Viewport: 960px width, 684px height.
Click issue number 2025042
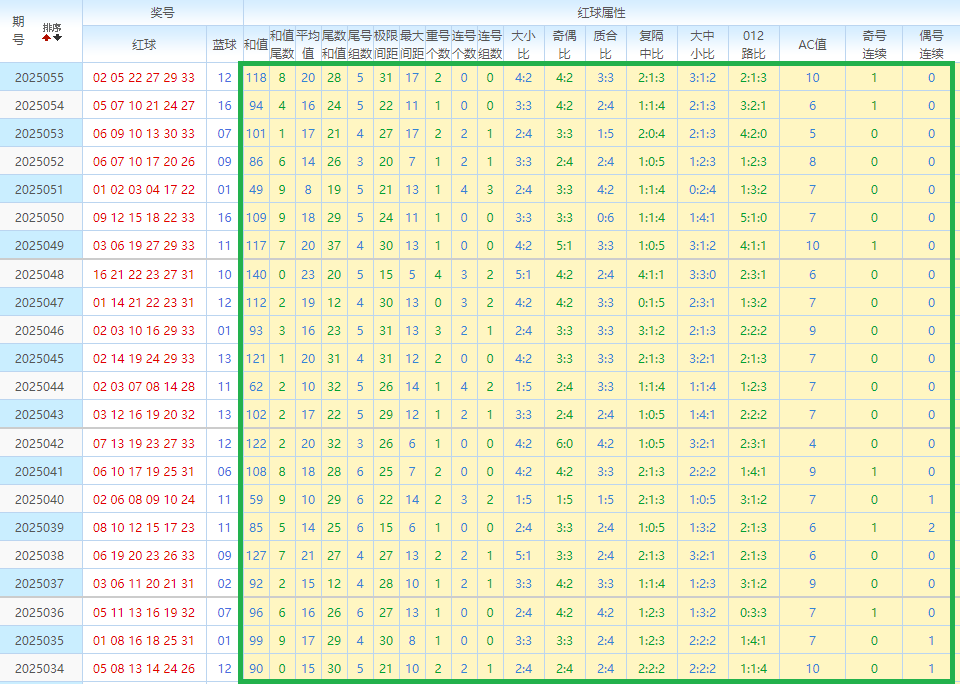tap(39, 443)
